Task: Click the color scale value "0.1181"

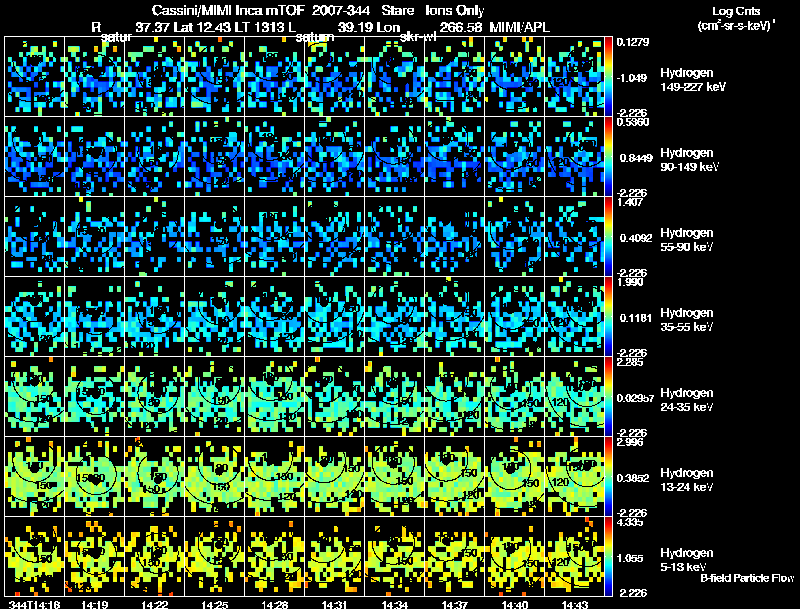Action: 636,318
